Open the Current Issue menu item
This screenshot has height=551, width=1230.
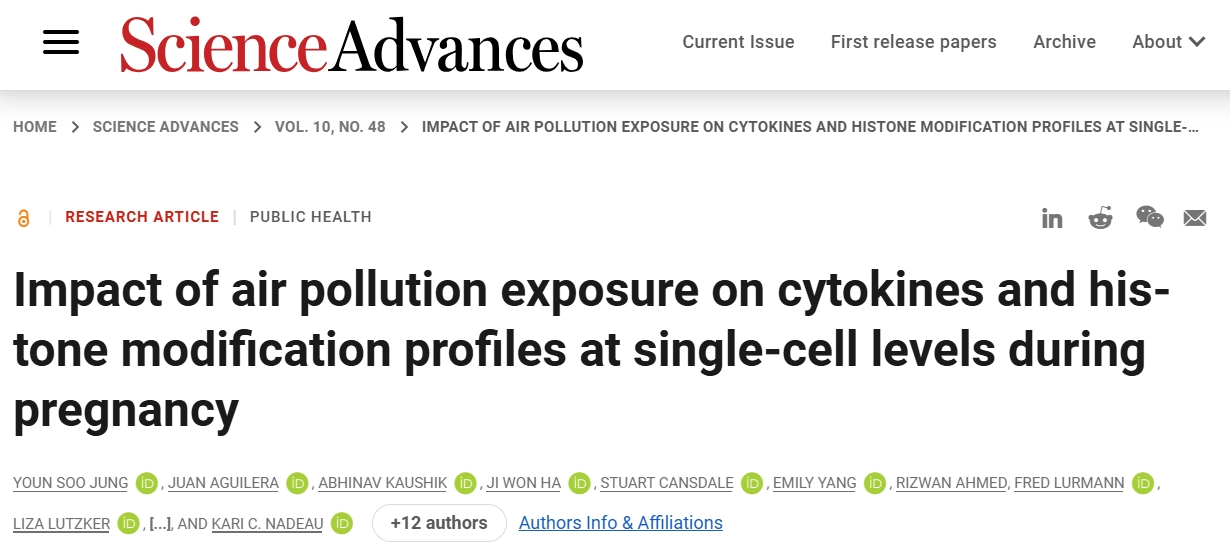[x=738, y=42]
